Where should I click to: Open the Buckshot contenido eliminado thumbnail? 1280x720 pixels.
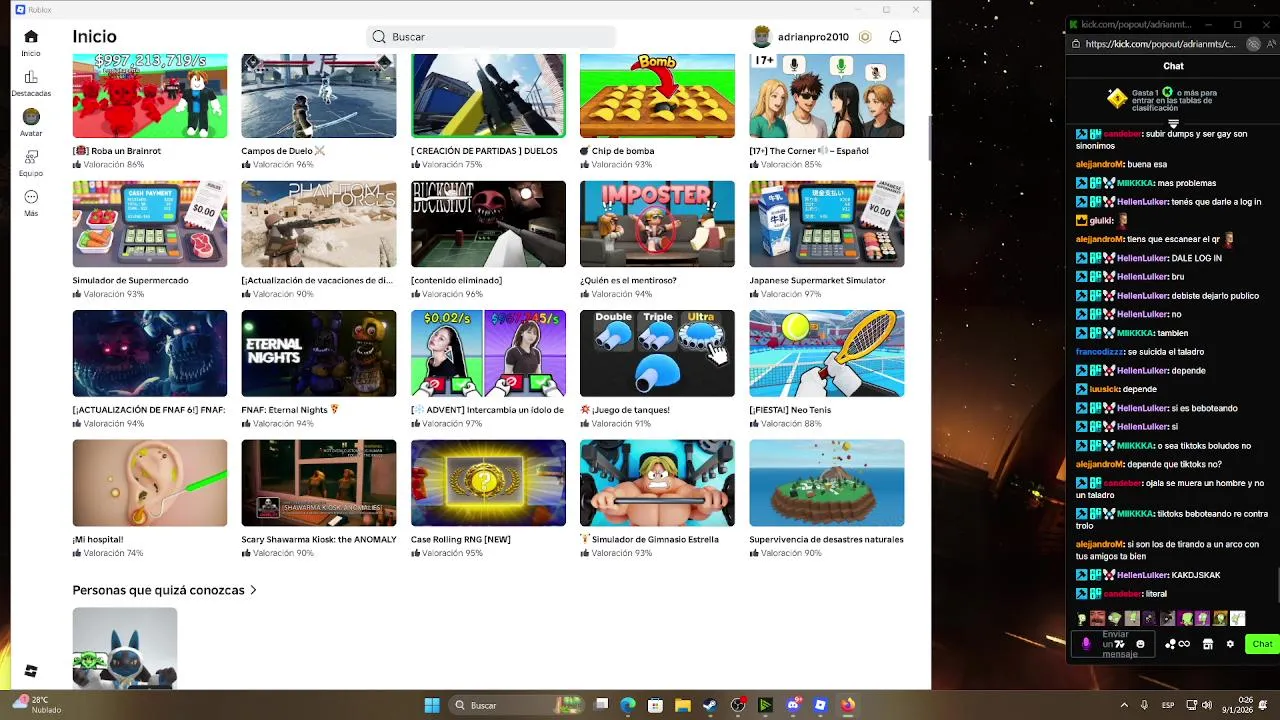coord(488,224)
